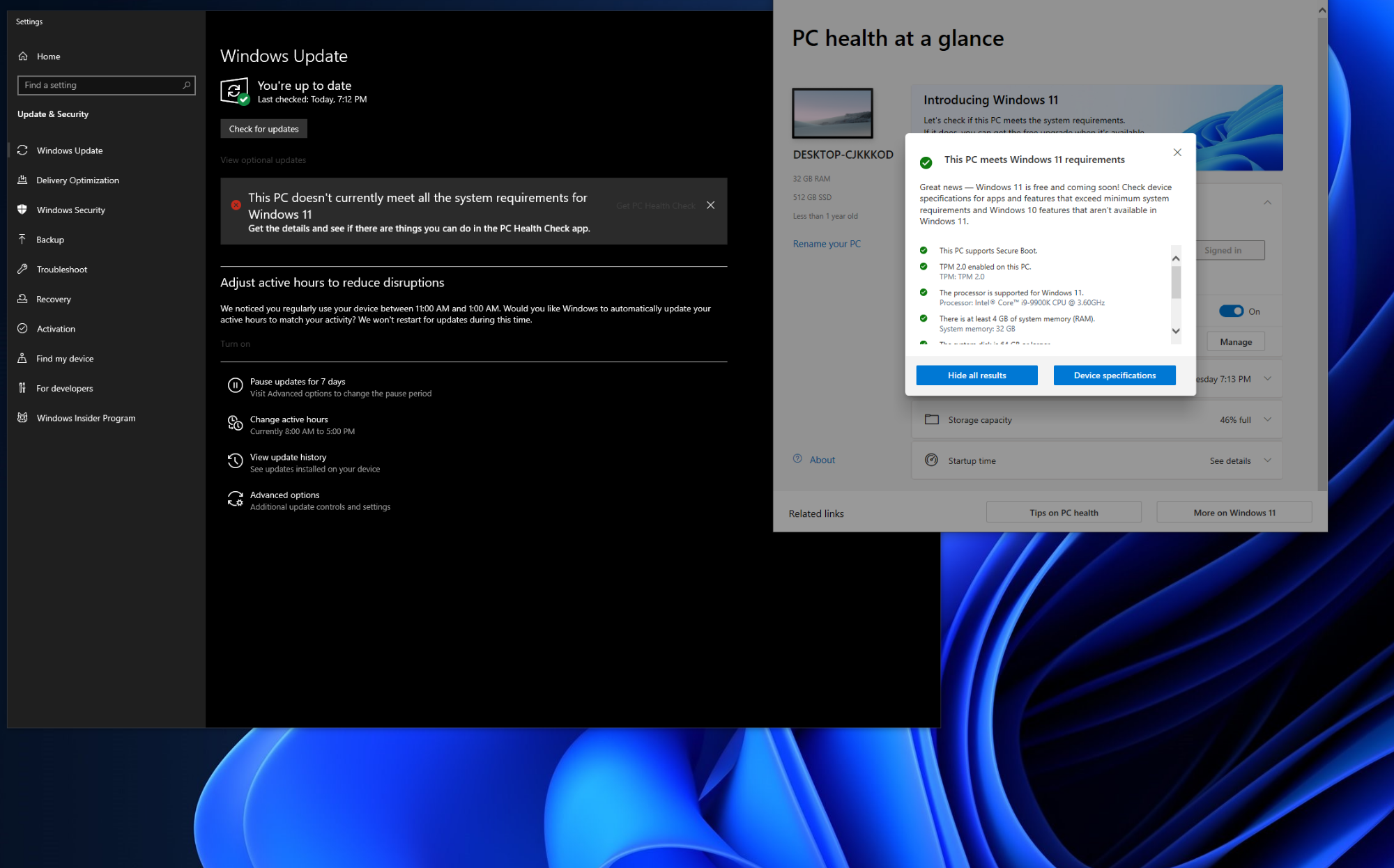1394x868 pixels.
Task: Click the search magnifier in Find a setting
Action: point(186,85)
